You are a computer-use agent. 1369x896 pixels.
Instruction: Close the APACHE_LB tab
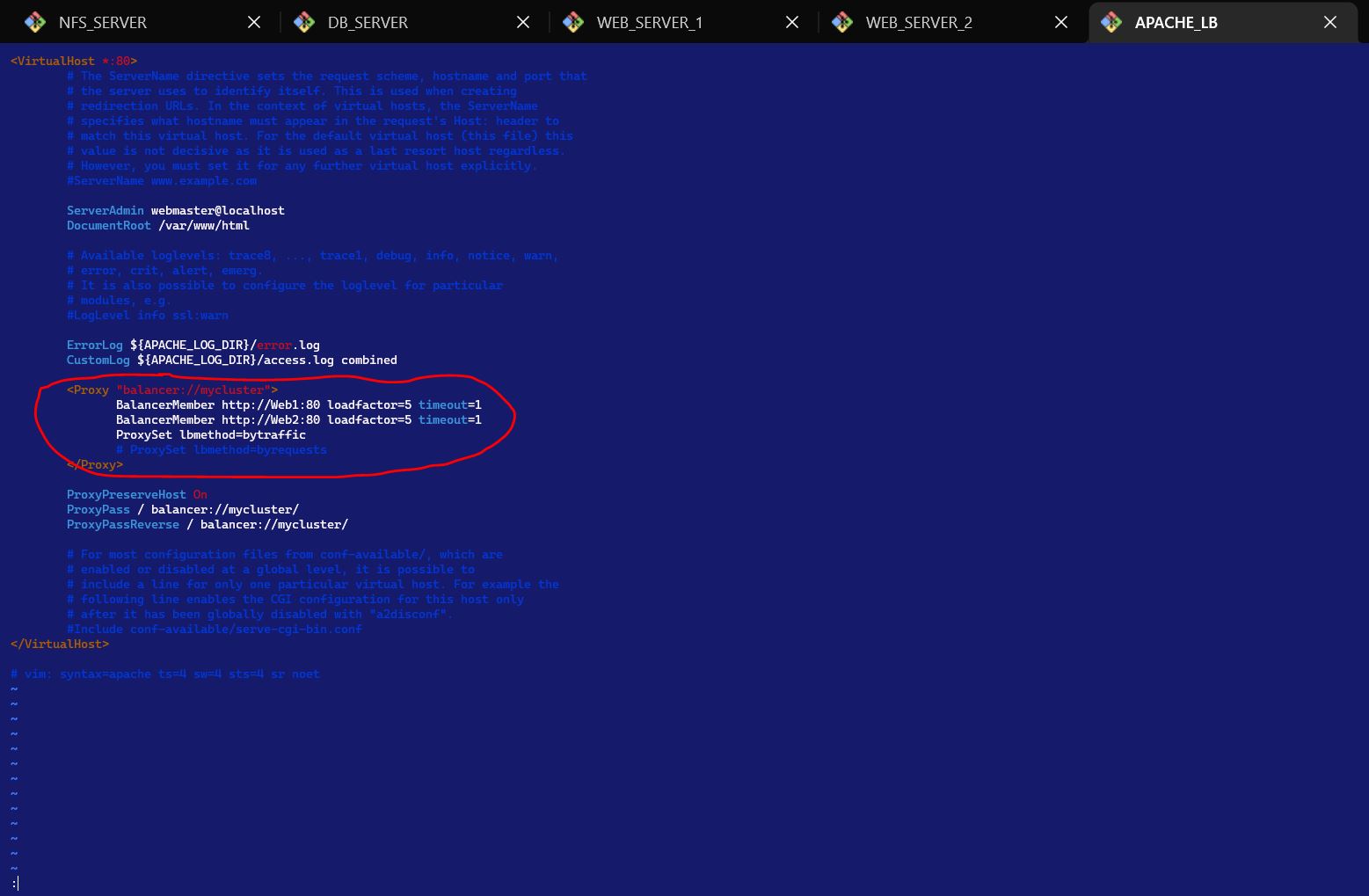(x=1330, y=22)
